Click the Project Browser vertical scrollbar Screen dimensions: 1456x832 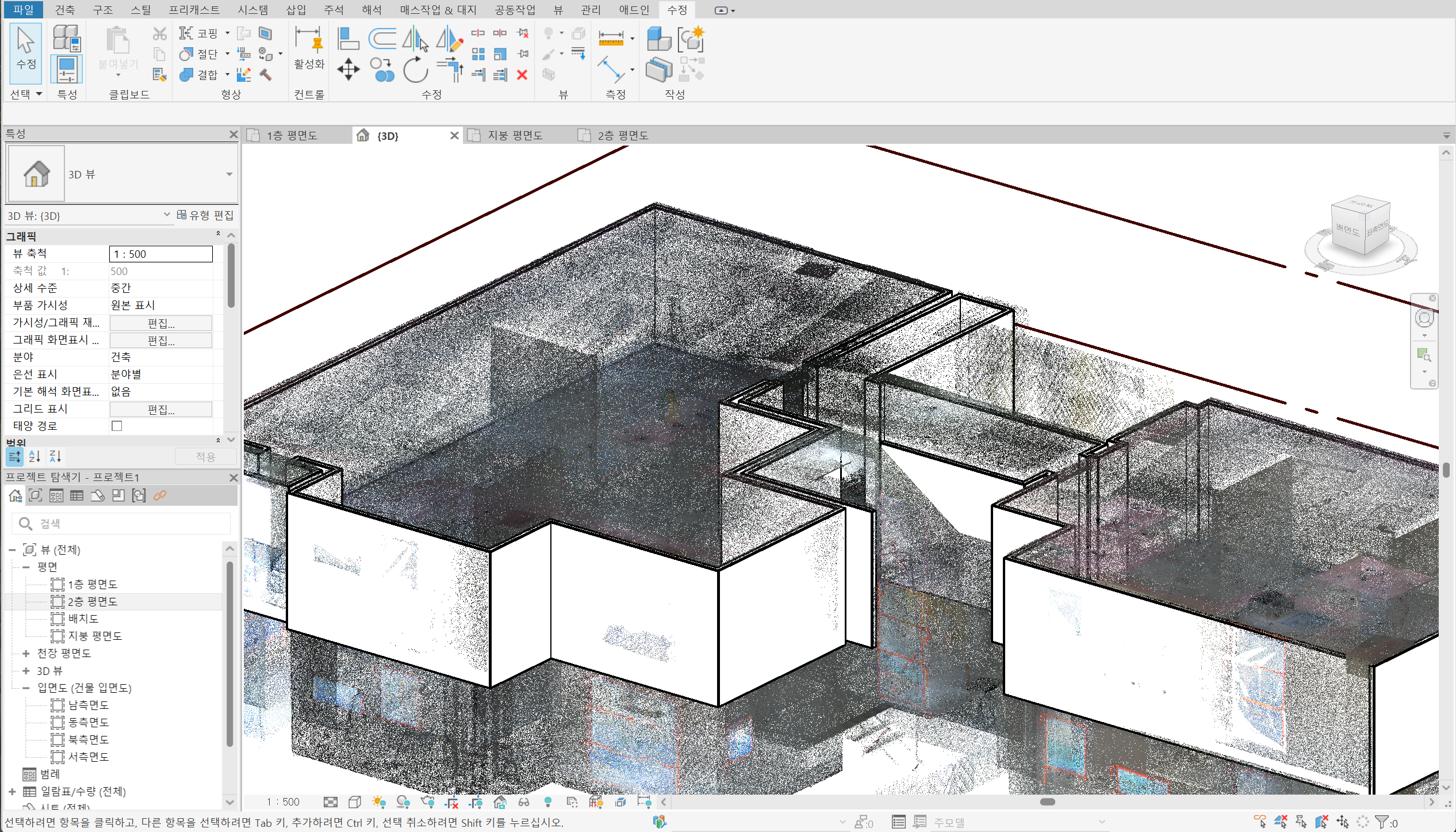pyautogui.click(x=229, y=653)
